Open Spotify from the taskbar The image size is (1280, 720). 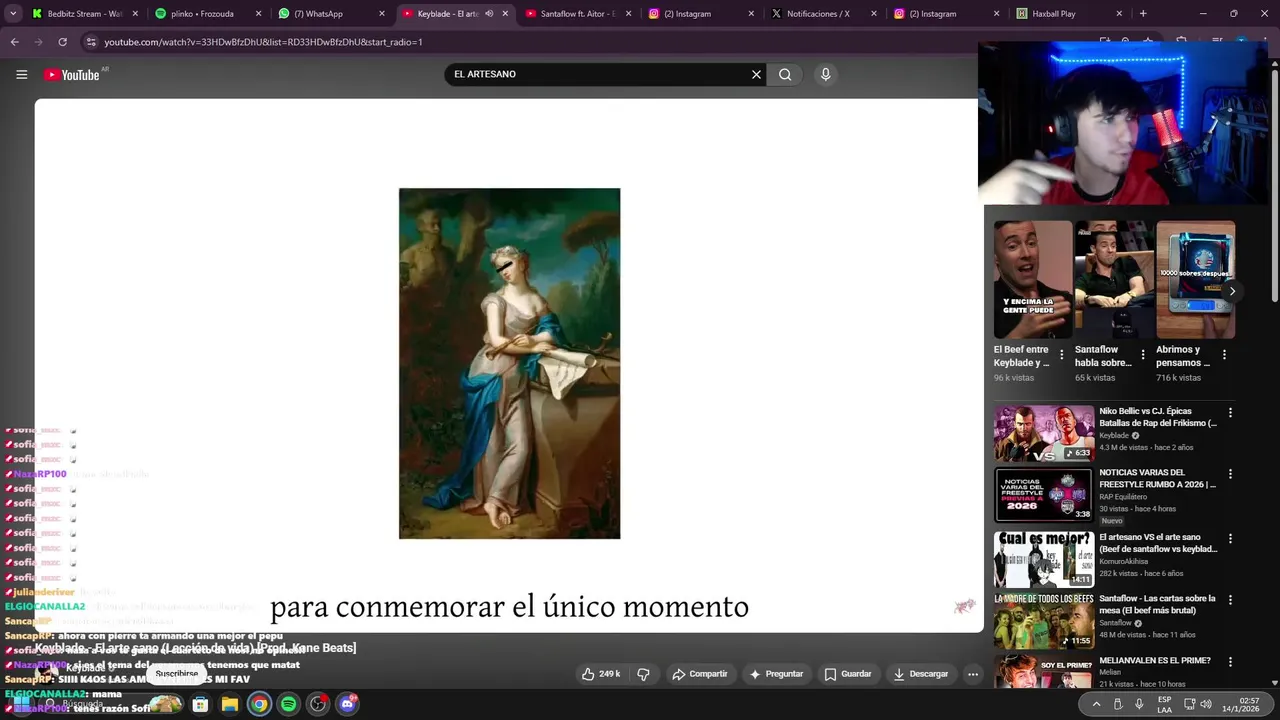click(288, 704)
